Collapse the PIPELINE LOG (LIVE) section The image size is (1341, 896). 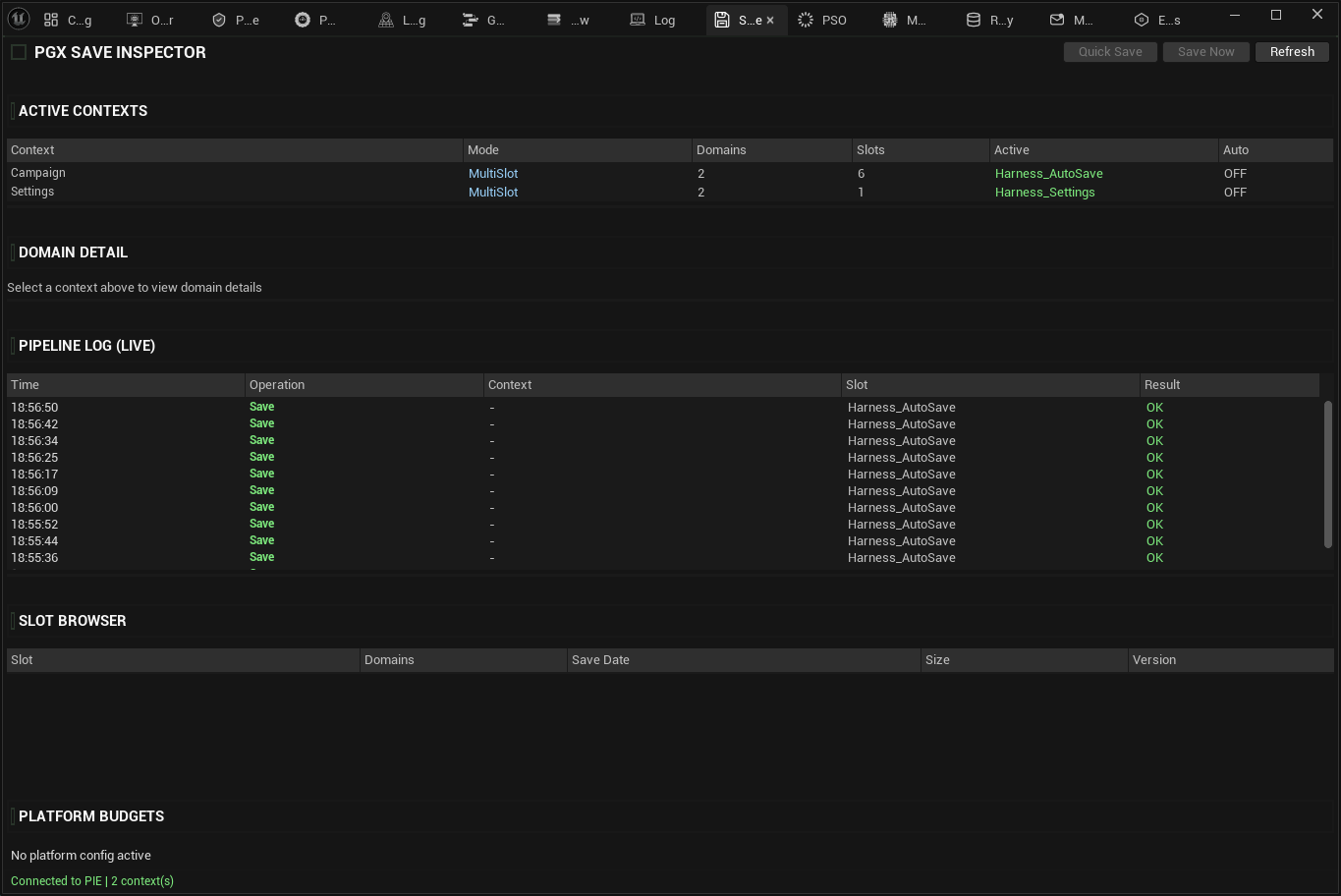click(86, 346)
